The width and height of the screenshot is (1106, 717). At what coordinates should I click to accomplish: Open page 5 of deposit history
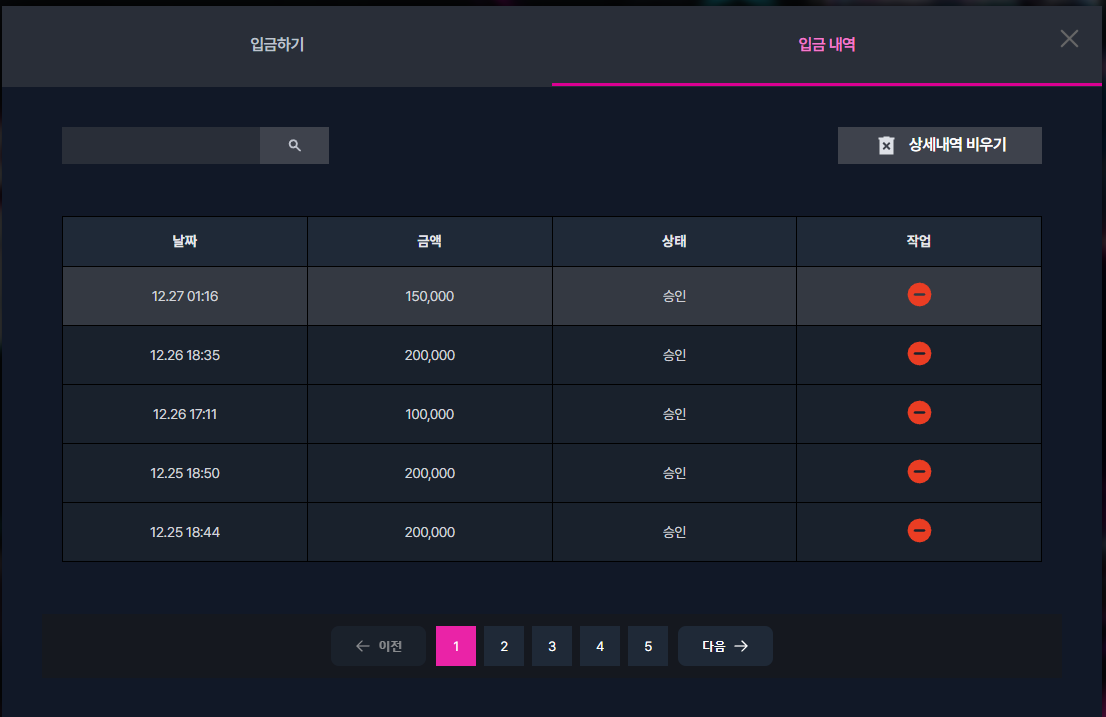tap(648, 646)
